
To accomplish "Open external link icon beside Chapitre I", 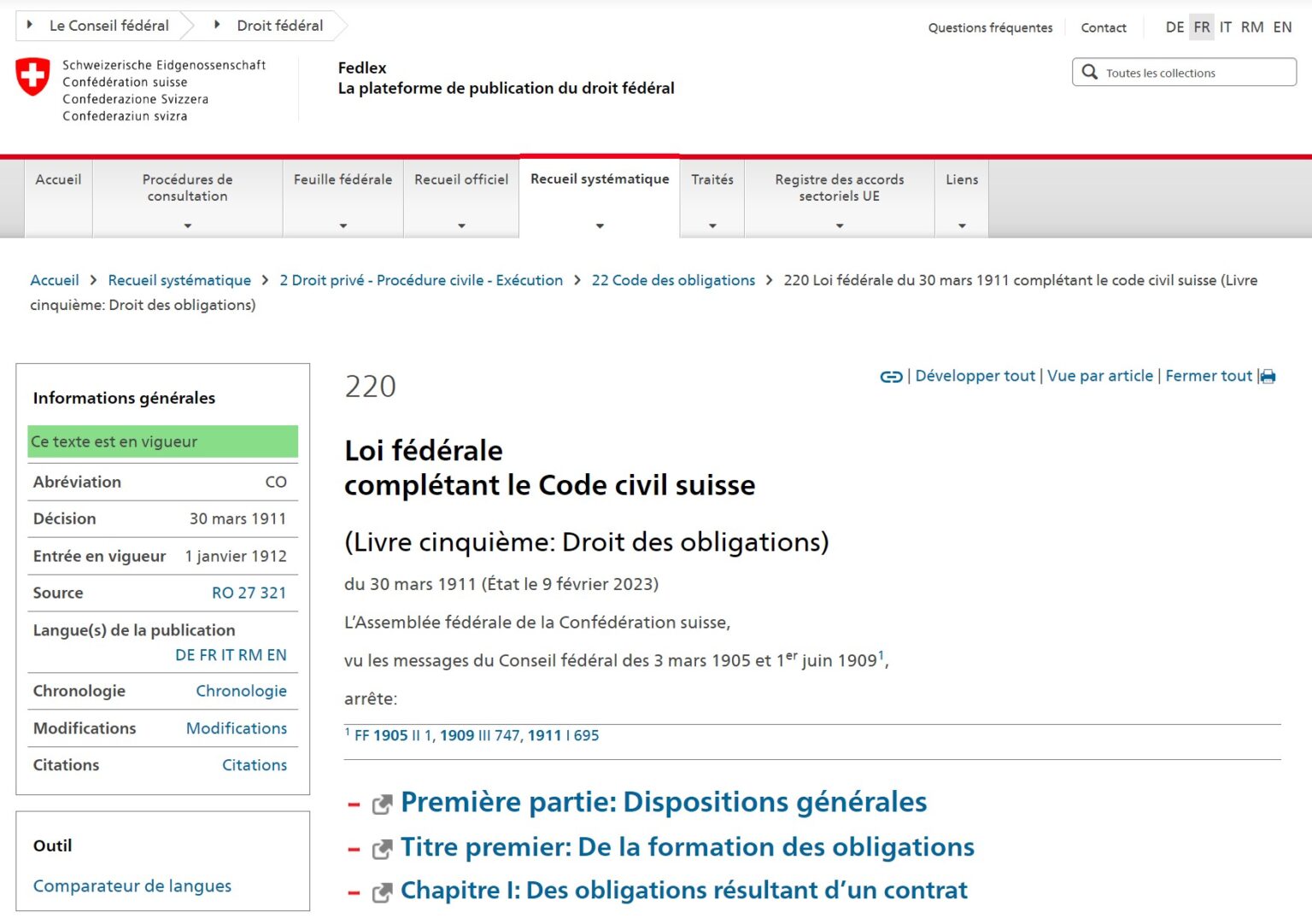I will pos(382,892).
